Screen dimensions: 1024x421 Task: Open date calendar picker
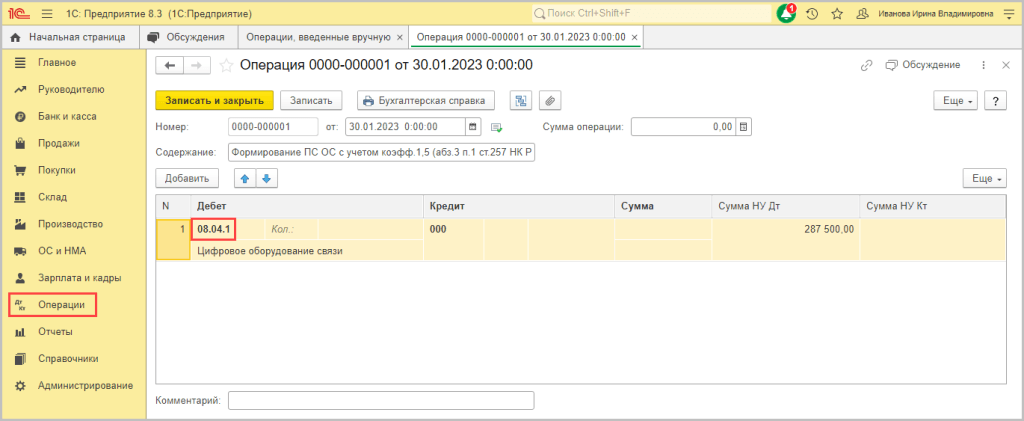click(473, 127)
